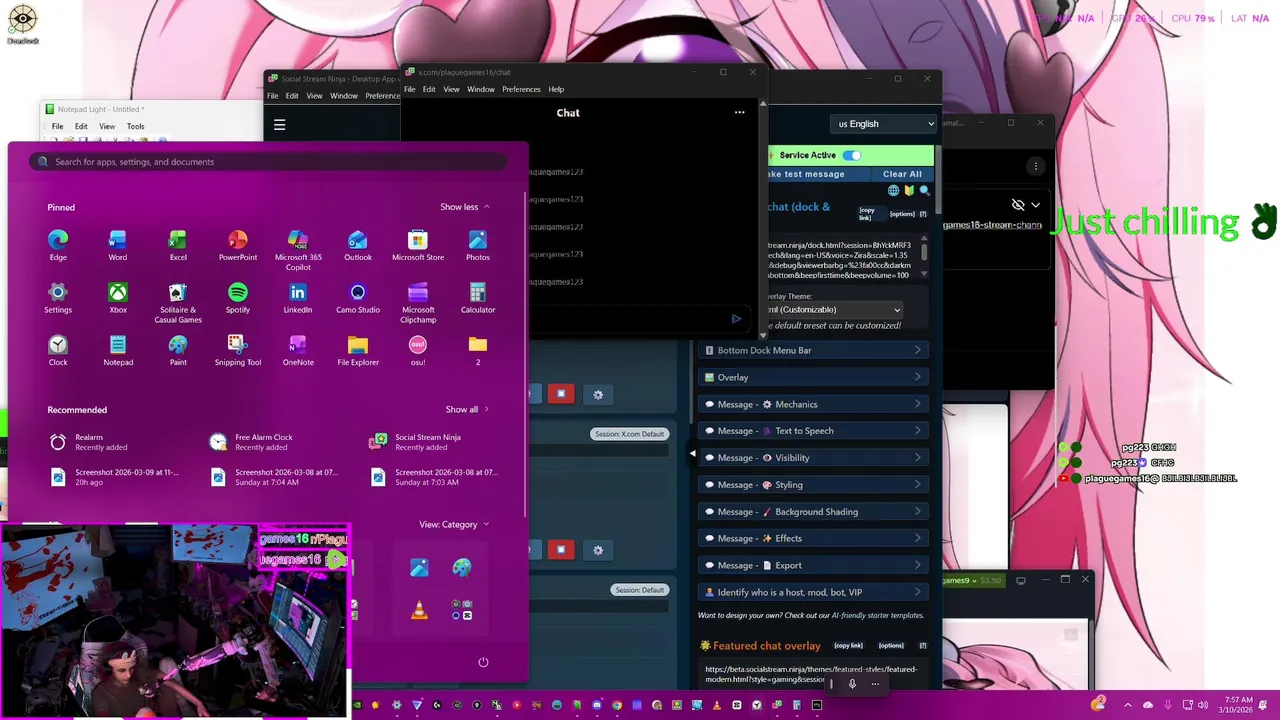Expand Message - Effects section

point(814,538)
